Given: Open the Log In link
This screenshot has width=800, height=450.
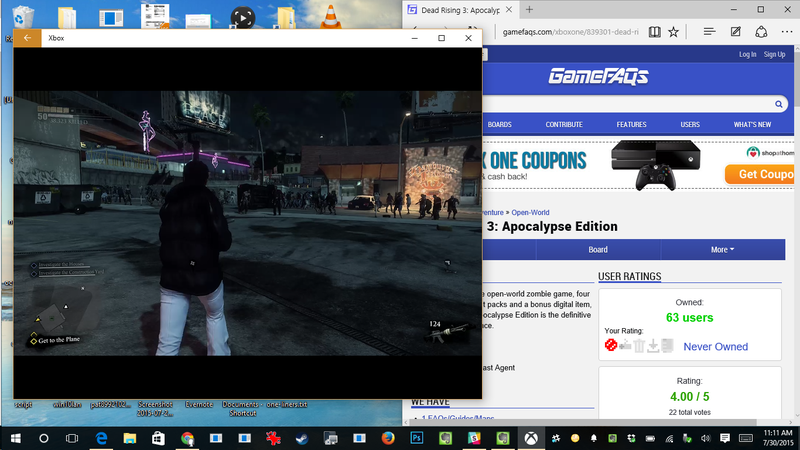Looking at the screenshot, I should coord(747,54).
